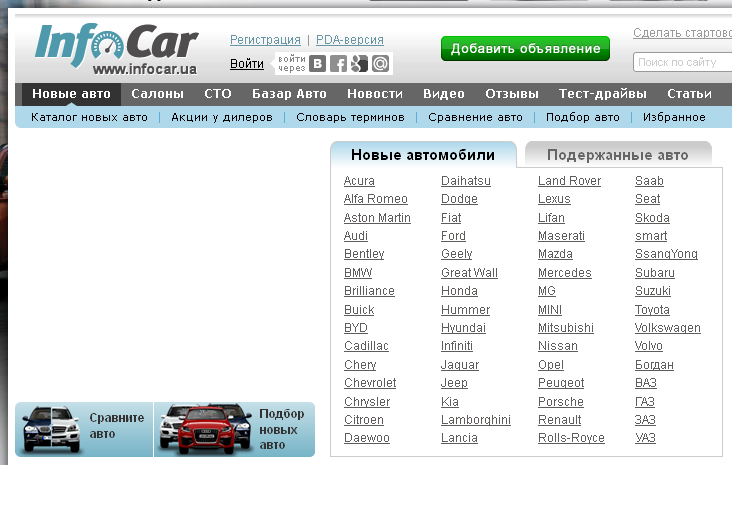This screenshot has height=512, width=732.
Task: Click the Сравните авто car image
Action: (x=51, y=429)
